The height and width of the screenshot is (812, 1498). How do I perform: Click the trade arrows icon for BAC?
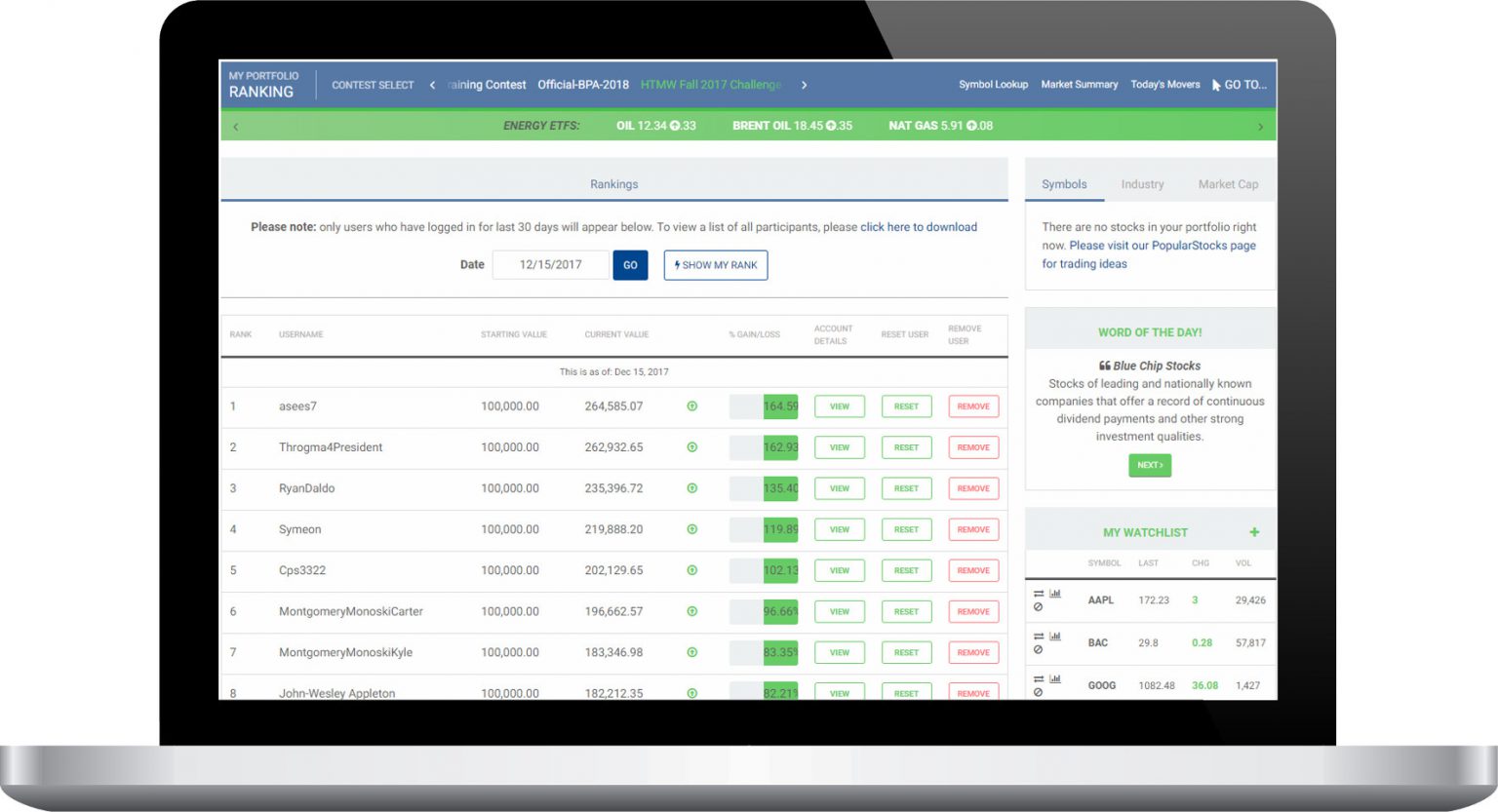(1039, 636)
